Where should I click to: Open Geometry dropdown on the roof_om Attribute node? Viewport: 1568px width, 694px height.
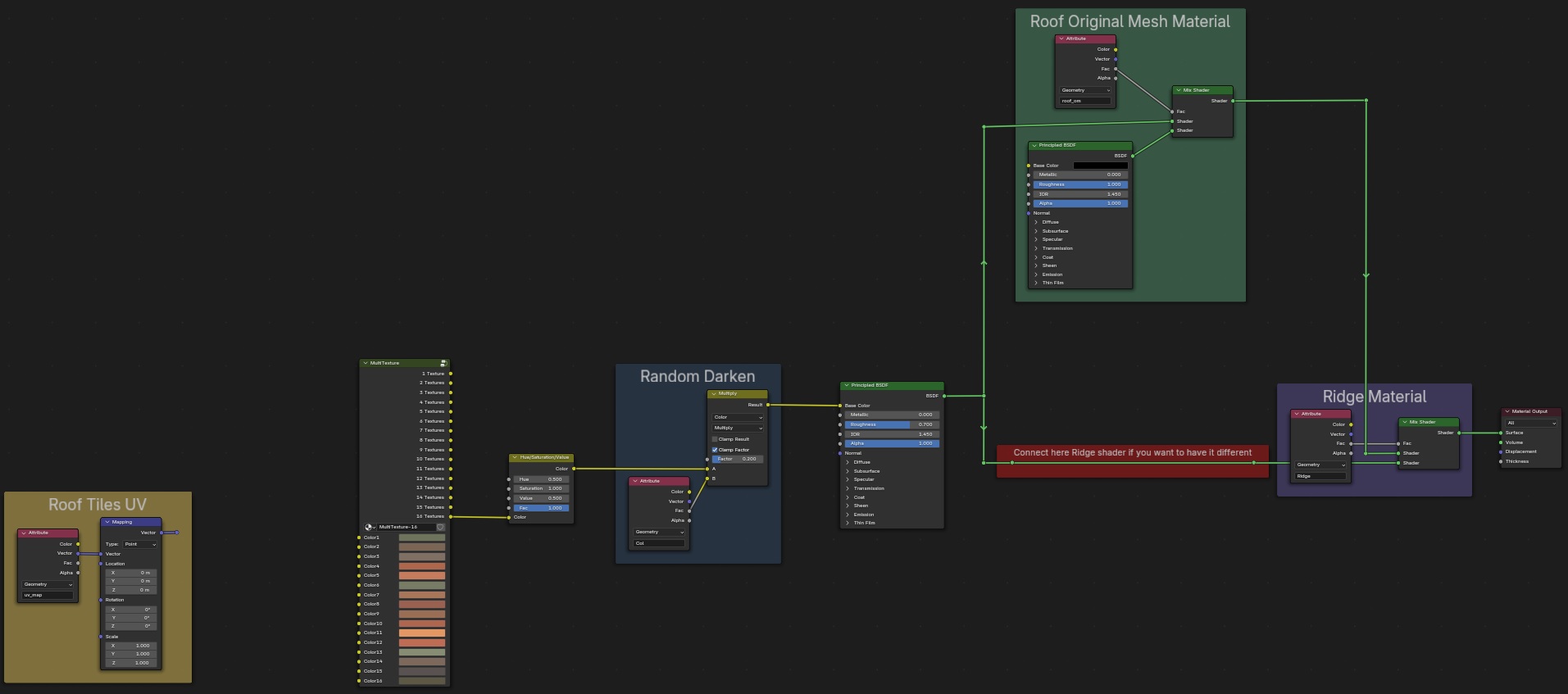pyautogui.click(x=1085, y=90)
